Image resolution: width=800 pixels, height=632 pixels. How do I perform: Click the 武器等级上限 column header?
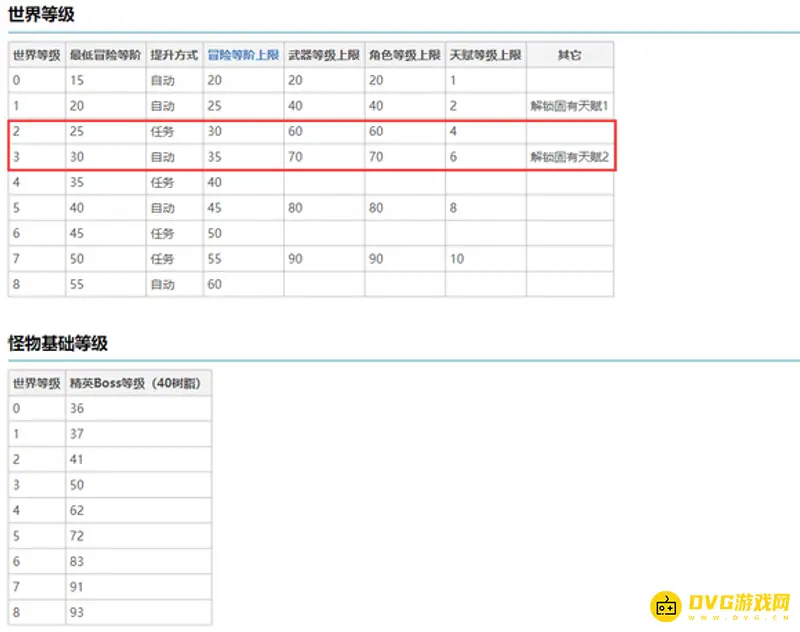[323, 55]
